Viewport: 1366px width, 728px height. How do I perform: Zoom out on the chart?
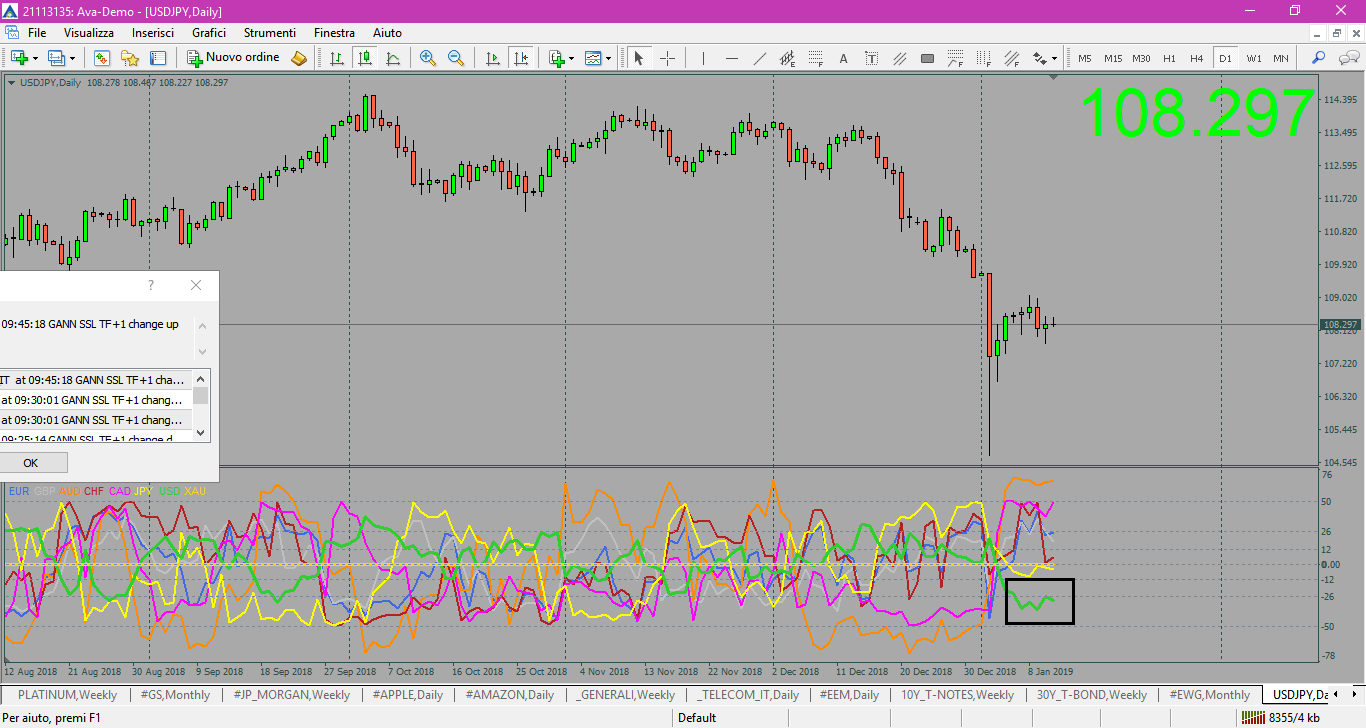[456, 58]
